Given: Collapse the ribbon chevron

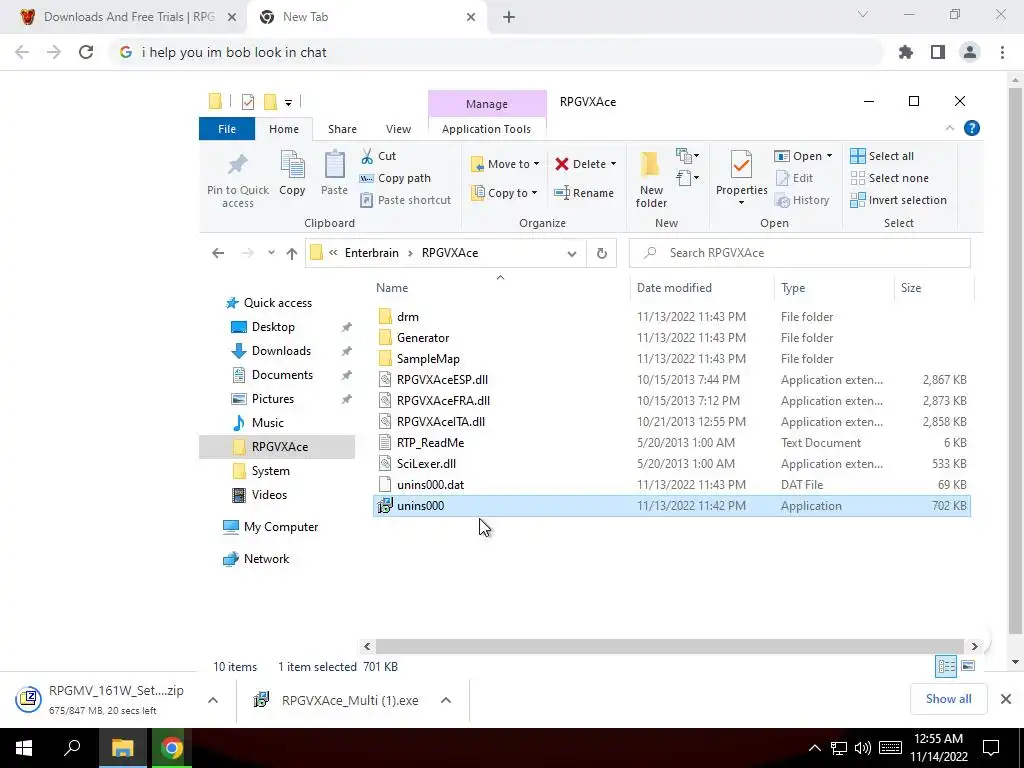Looking at the screenshot, I should 950,129.
